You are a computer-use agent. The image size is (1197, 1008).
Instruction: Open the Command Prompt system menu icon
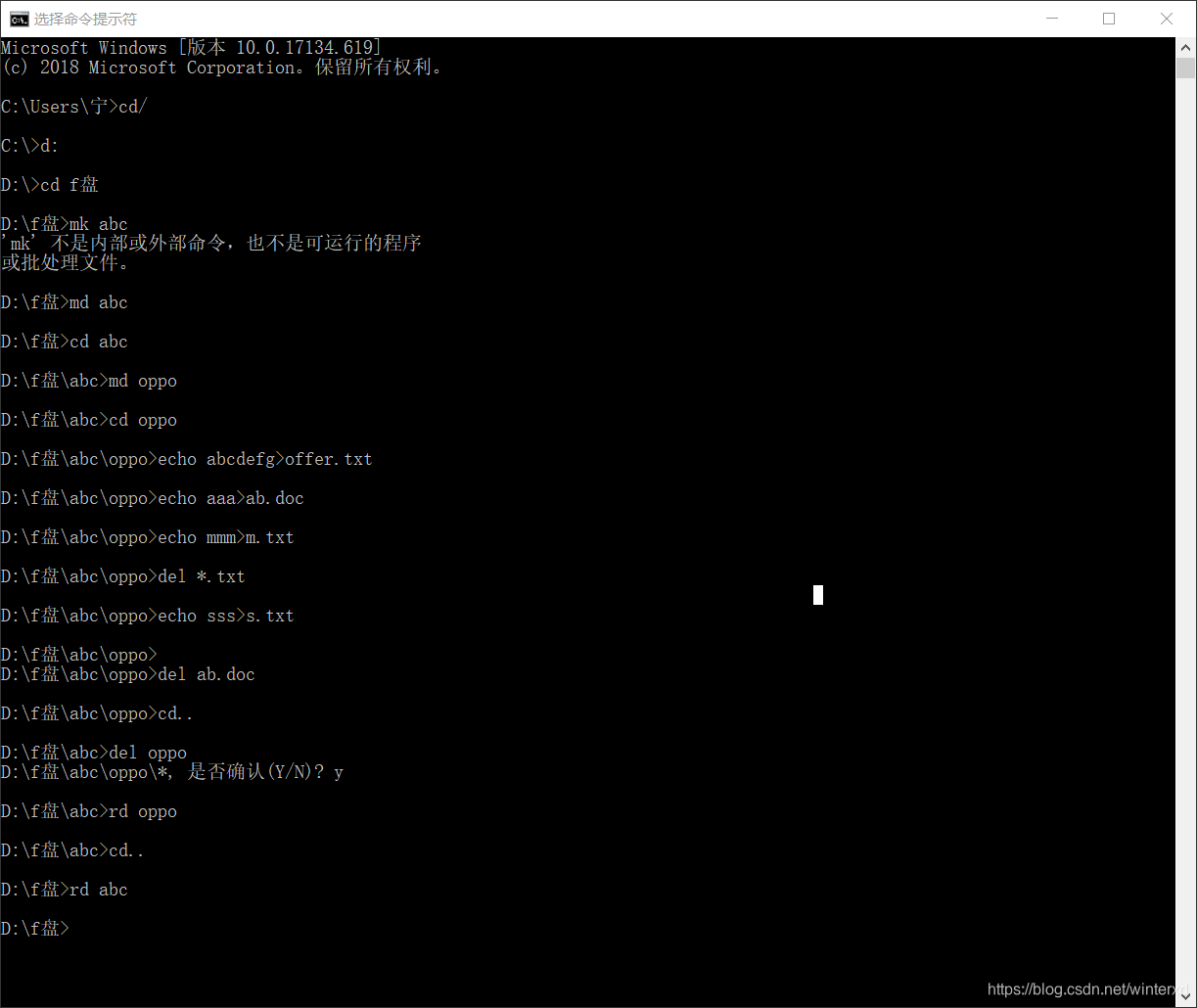(19, 19)
